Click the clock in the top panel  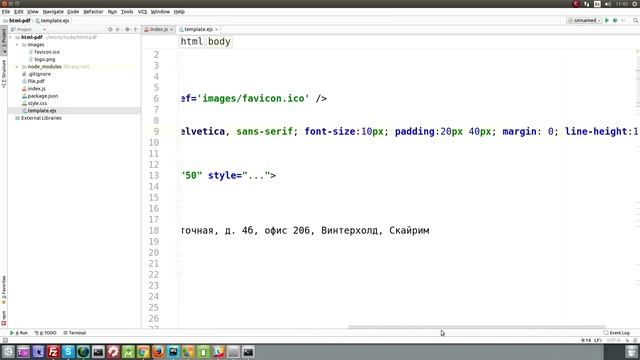coord(622,4)
